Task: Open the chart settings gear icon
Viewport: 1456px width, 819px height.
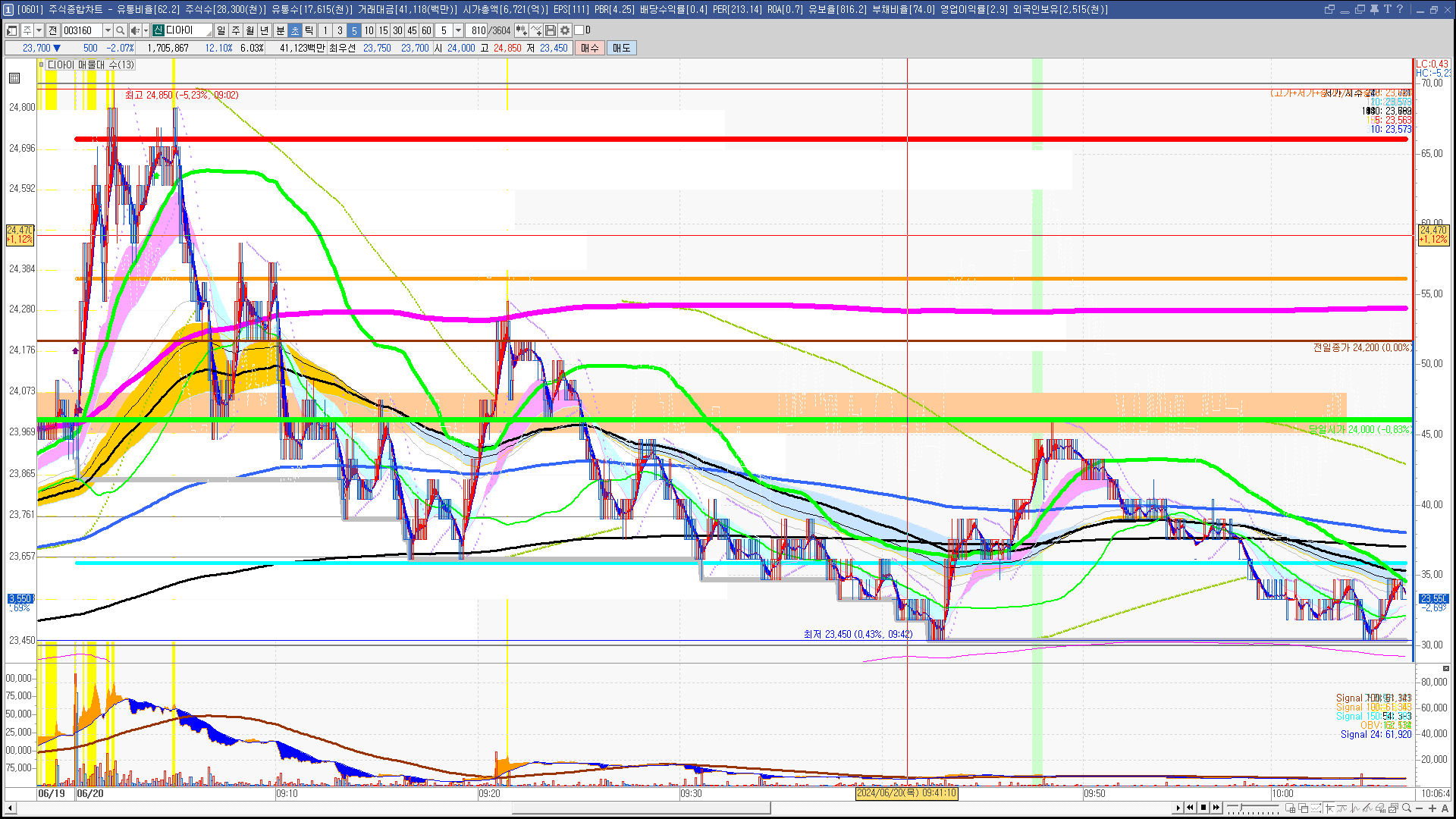Action: [565, 30]
